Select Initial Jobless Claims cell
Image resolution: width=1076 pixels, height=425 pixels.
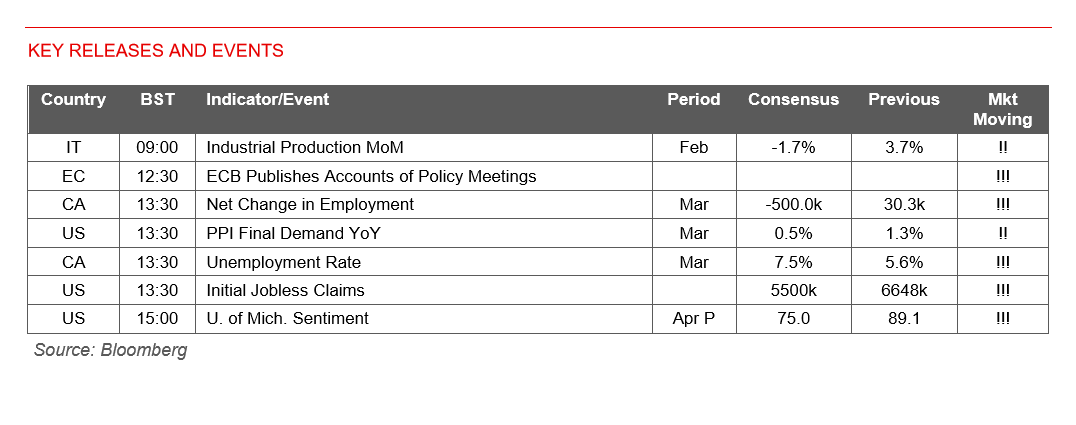point(285,290)
